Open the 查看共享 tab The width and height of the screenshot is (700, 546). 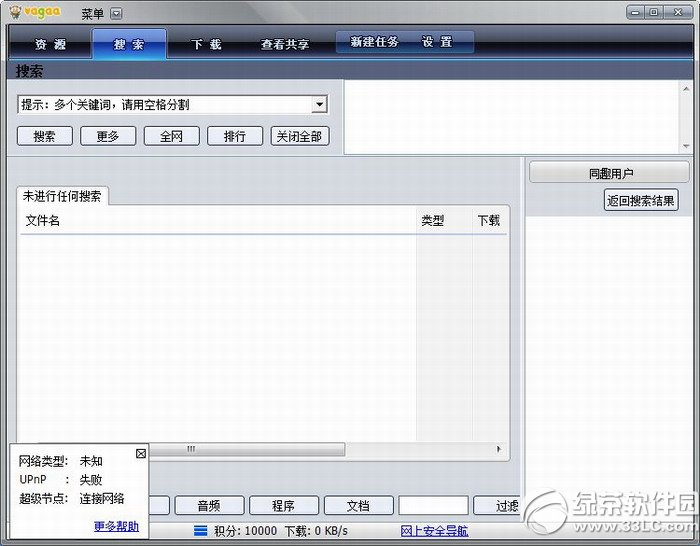pyautogui.click(x=285, y=44)
